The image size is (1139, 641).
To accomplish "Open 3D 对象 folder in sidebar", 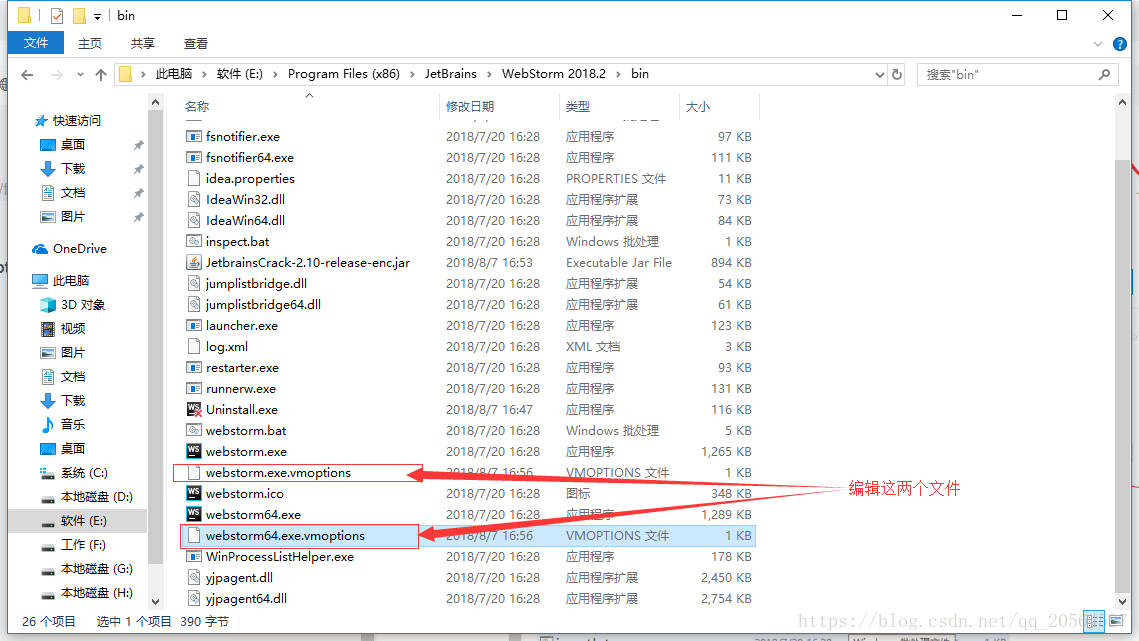I will tap(83, 305).
